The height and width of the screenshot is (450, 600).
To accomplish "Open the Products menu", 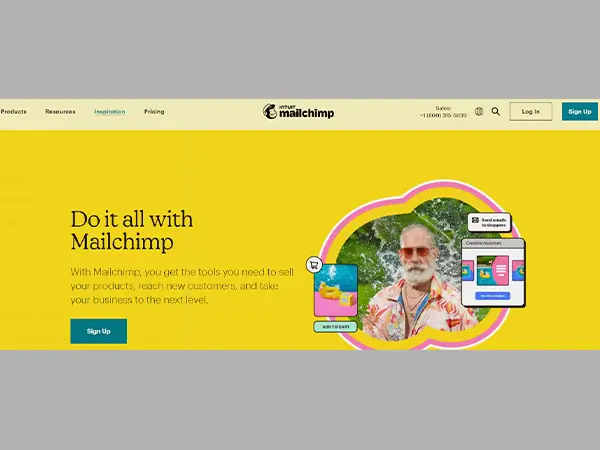I will tap(13, 111).
